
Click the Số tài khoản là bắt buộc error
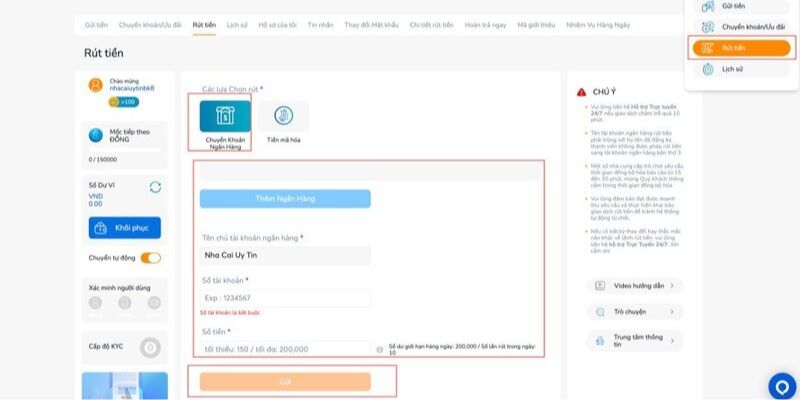click(x=230, y=313)
